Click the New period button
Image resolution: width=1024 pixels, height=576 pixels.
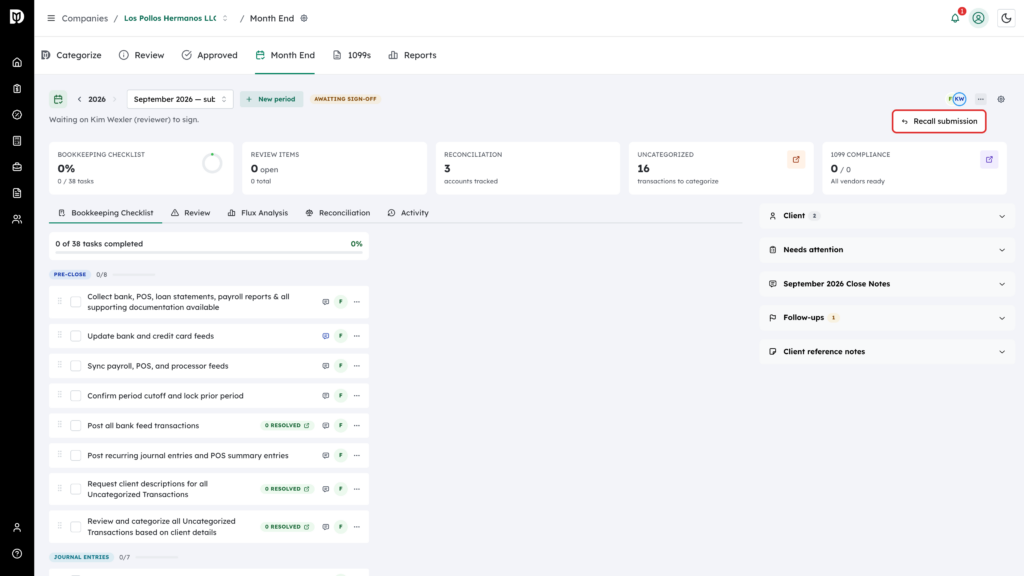point(271,99)
